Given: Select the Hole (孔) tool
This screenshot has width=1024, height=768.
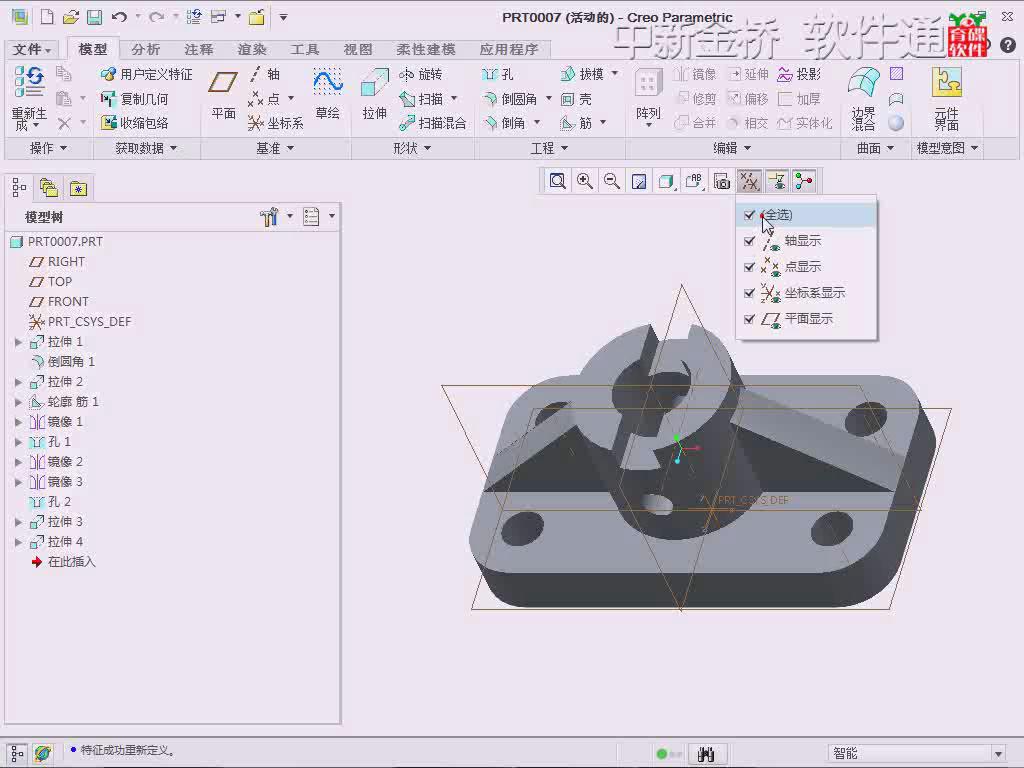Looking at the screenshot, I should coord(498,74).
